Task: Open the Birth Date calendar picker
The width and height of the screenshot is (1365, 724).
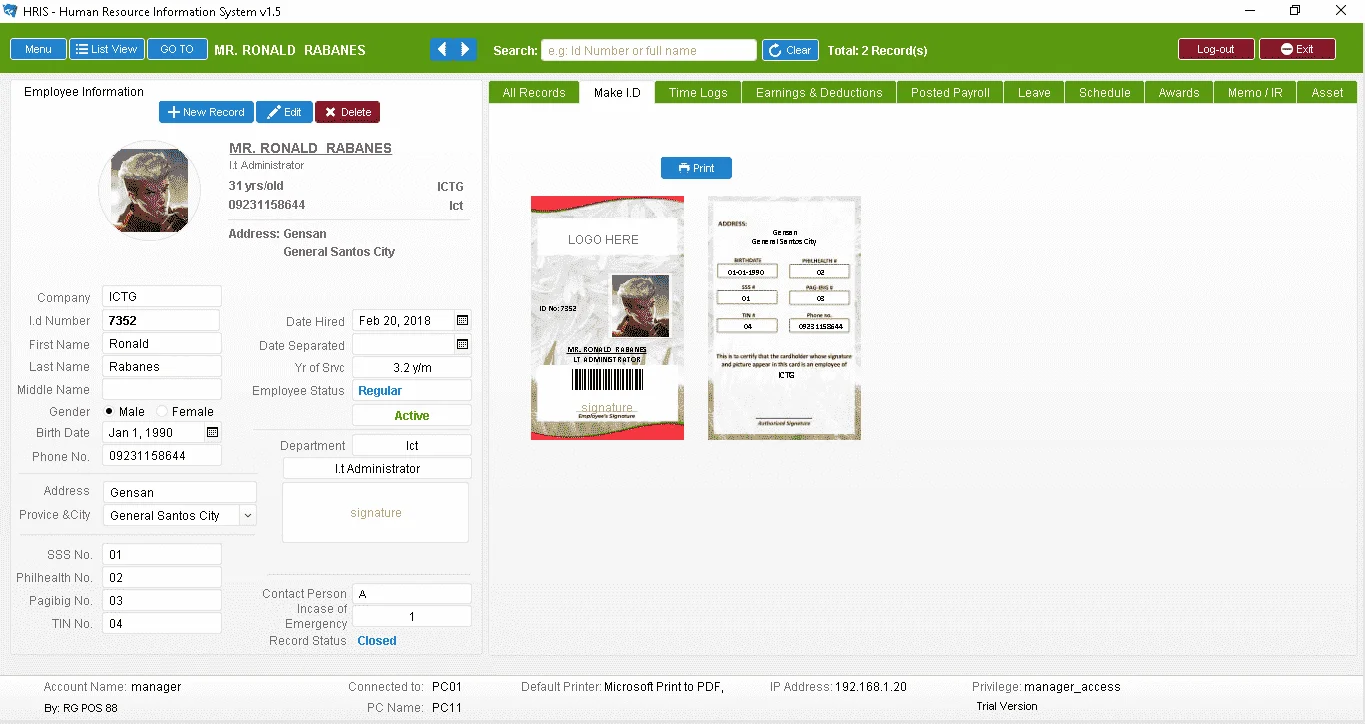Action: coord(212,433)
